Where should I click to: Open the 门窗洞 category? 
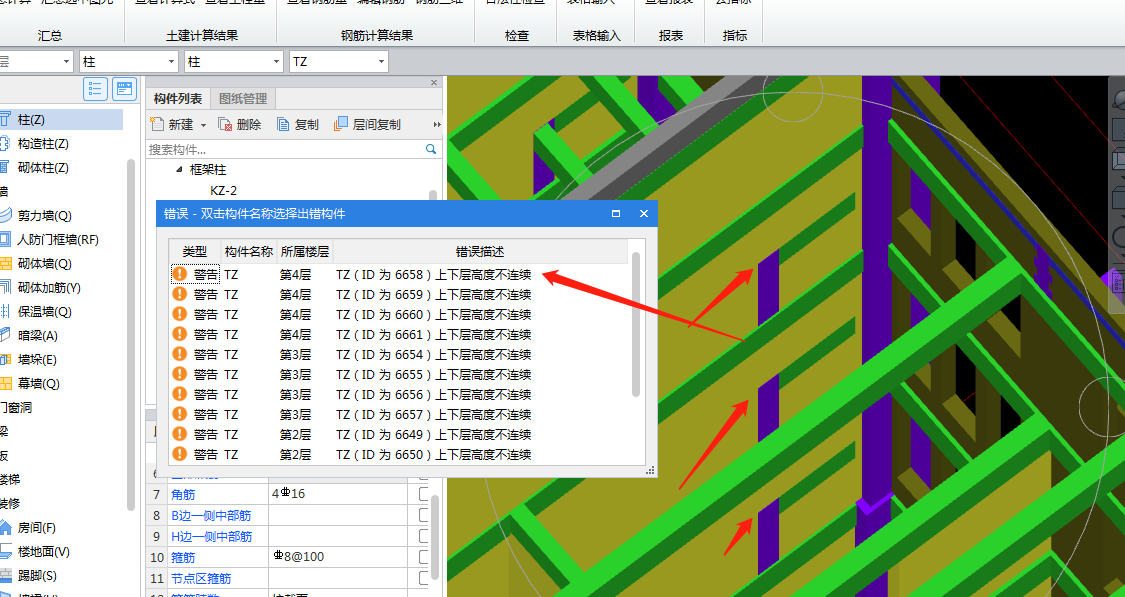(16, 408)
